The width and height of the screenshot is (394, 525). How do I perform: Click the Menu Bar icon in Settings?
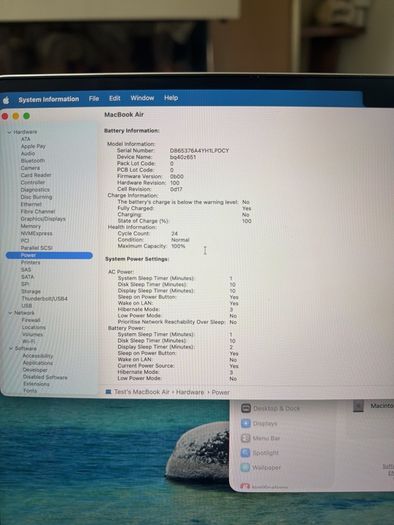point(246,438)
